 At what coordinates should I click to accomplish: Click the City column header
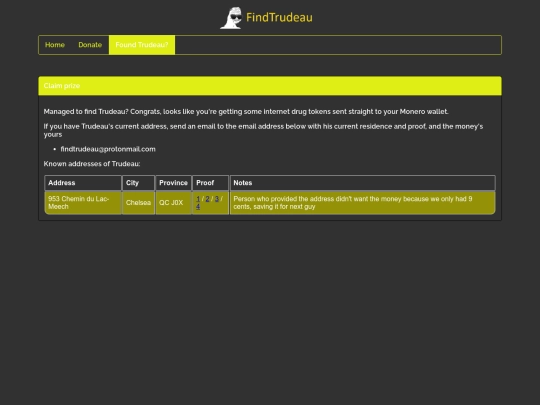tap(138, 183)
